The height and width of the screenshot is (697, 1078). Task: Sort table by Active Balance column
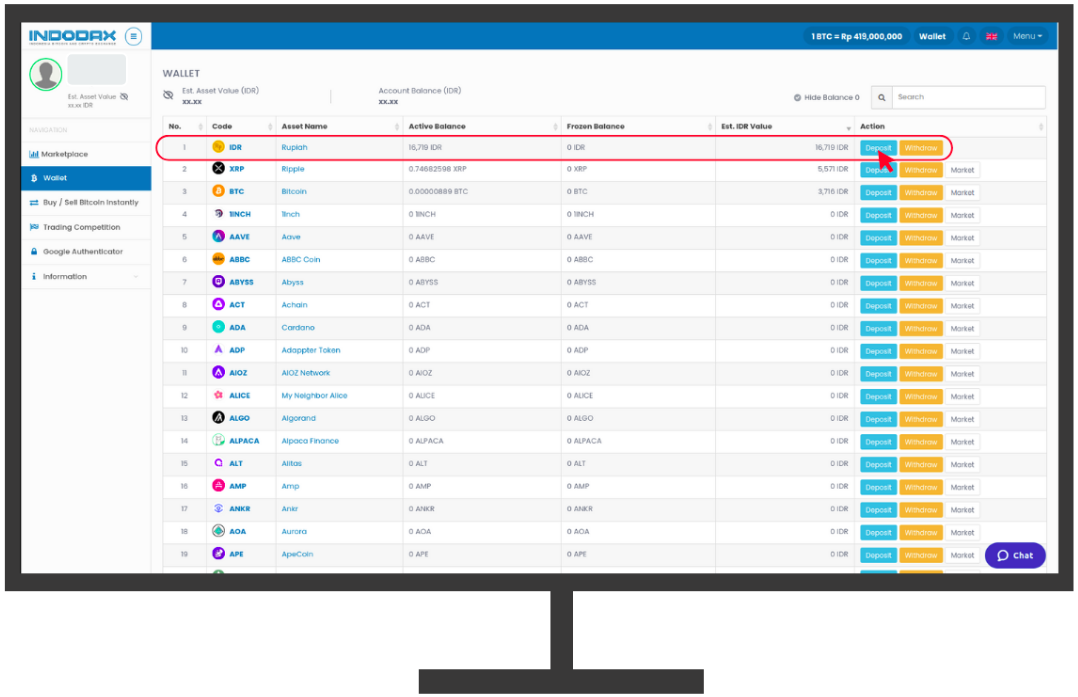coord(482,126)
